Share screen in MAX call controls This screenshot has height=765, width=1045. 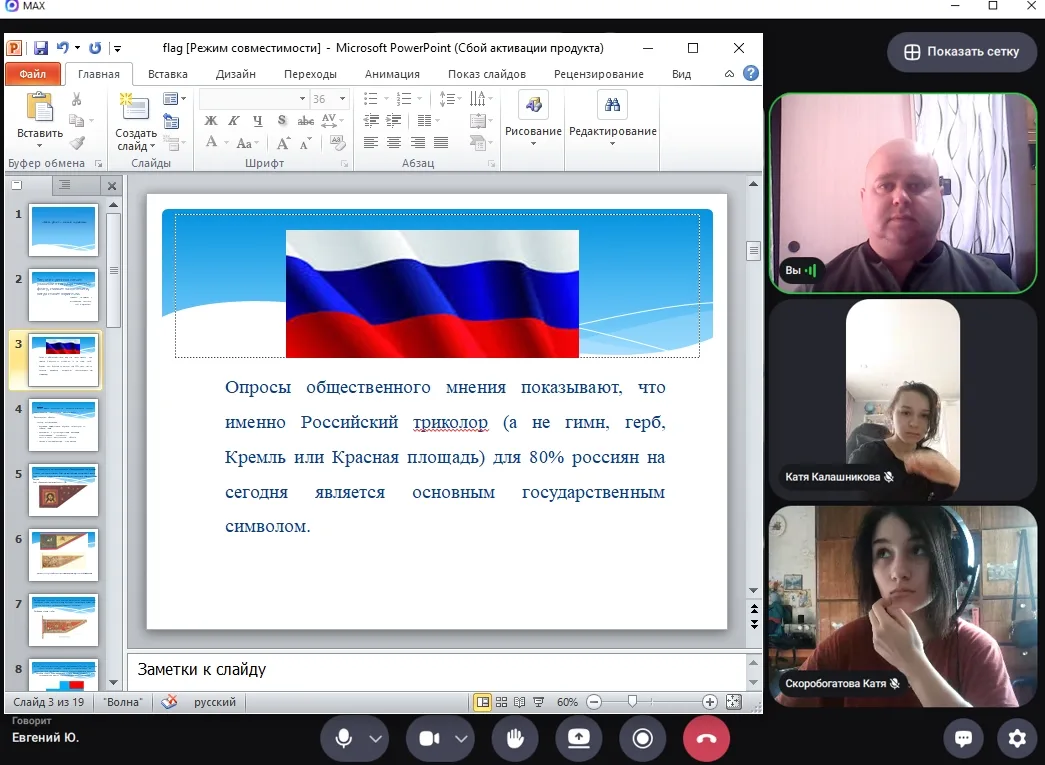[x=578, y=738]
